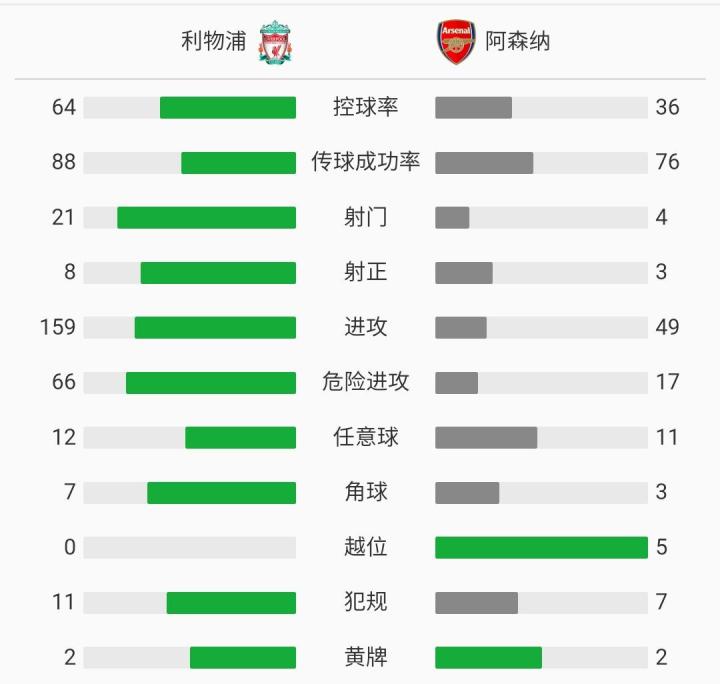Click Arsenal's green 黄牌 yellow card bar
The width and height of the screenshot is (720, 684).
click(x=488, y=657)
